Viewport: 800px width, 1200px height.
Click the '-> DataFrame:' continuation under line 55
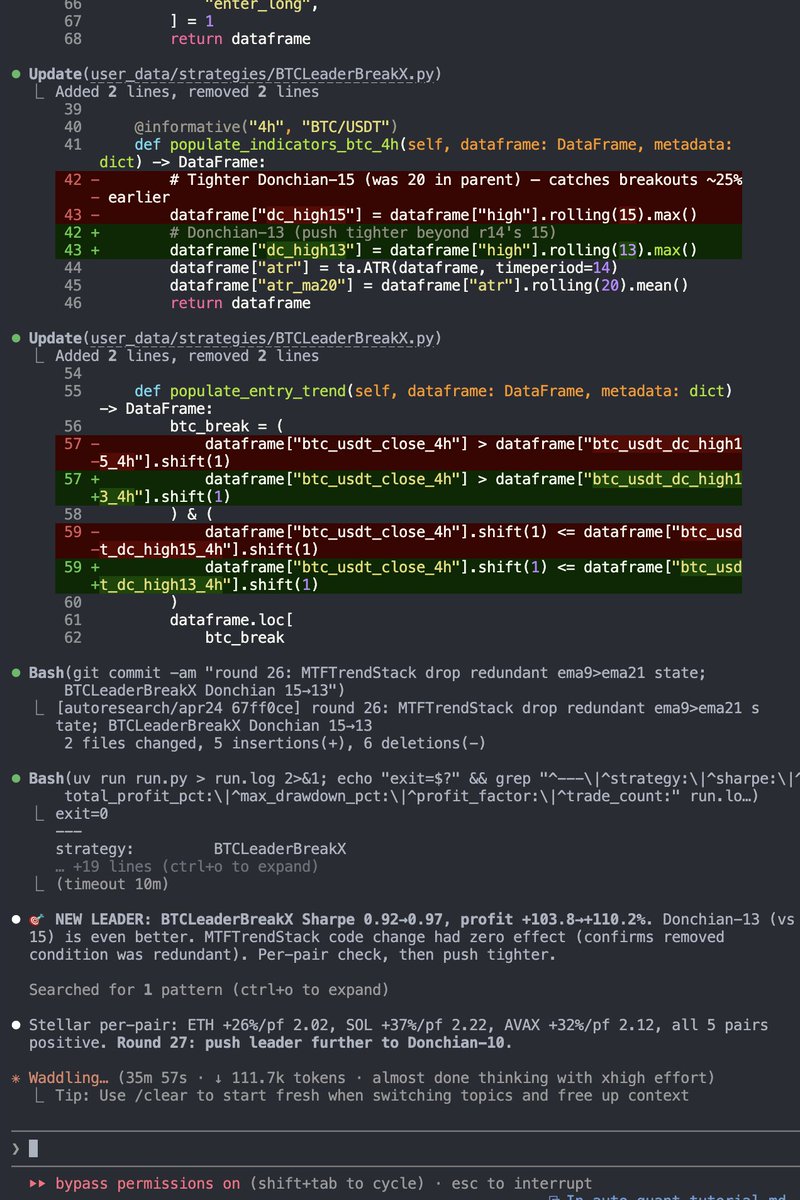(x=156, y=408)
